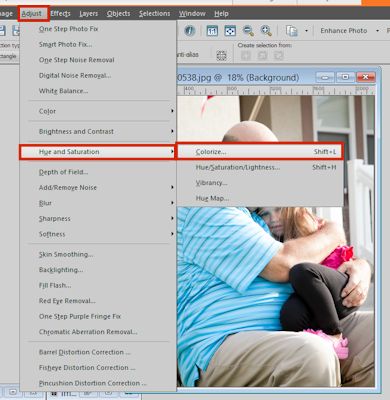Click the horizontal ruler above photo

point(276,90)
